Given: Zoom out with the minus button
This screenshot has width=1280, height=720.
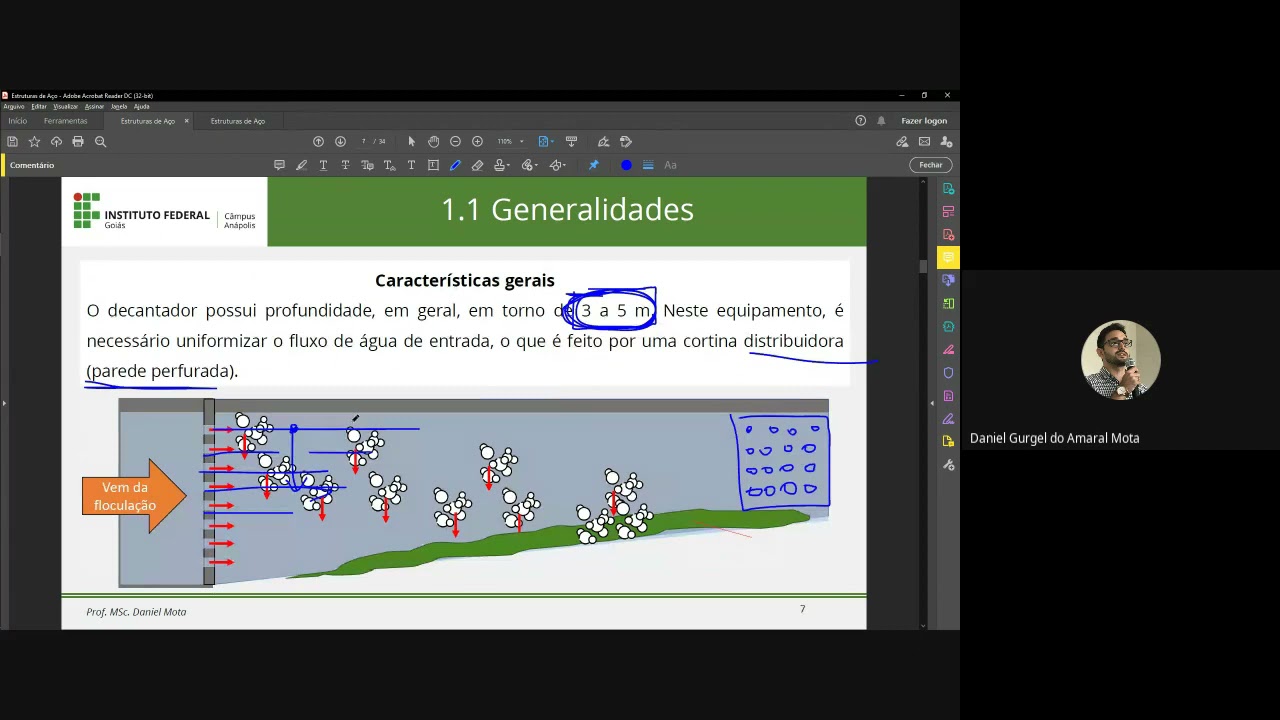Looking at the screenshot, I should coord(455,141).
